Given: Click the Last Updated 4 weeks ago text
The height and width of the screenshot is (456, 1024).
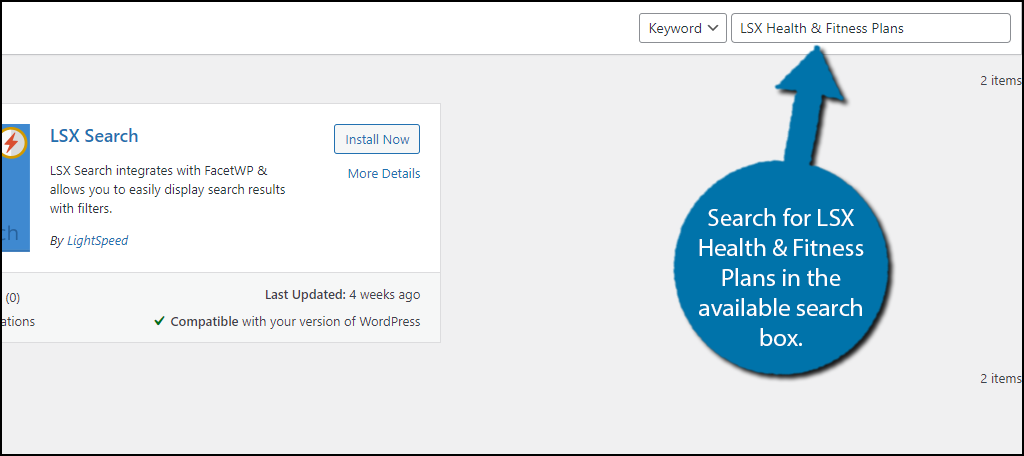Looking at the screenshot, I should pos(342,295).
